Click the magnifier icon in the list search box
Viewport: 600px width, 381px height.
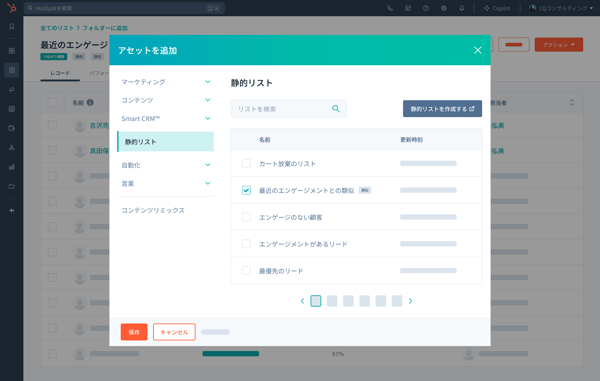pos(336,109)
